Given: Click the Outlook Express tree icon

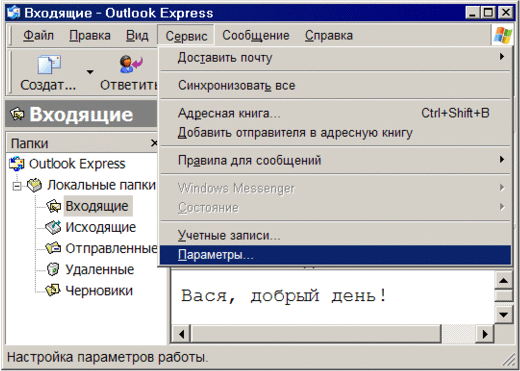Looking at the screenshot, I should [17, 164].
